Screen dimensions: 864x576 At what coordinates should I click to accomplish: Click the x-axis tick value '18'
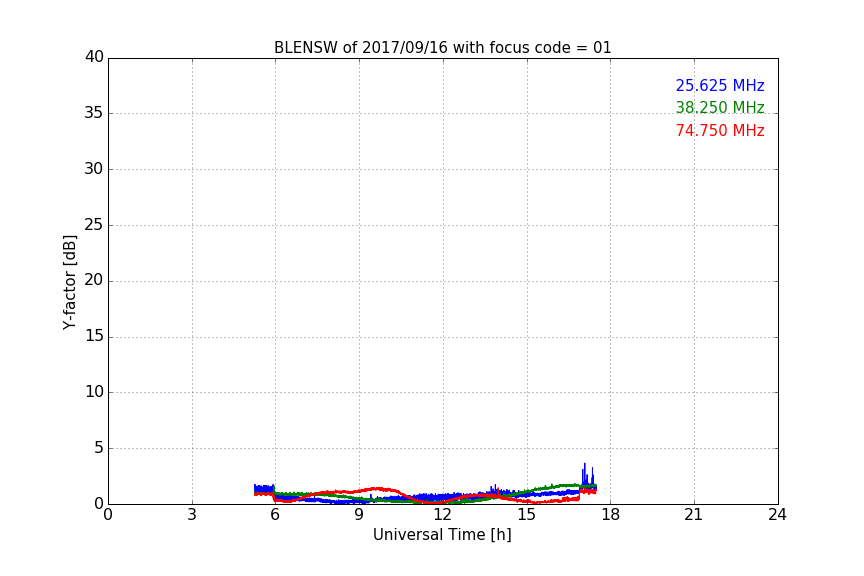click(x=611, y=515)
